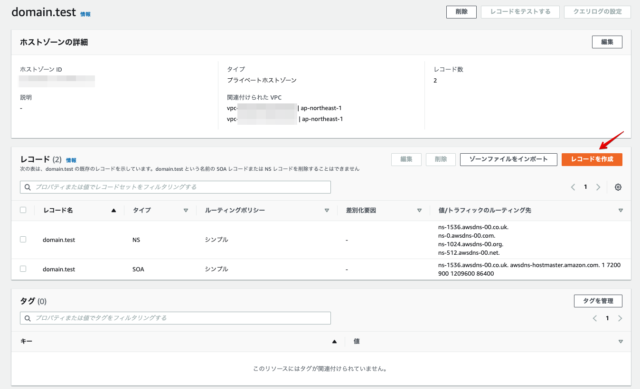The height and width of the screenshot is (389, 640).
Task: Select page 1 in tags pagination
Action: point(607,318)
